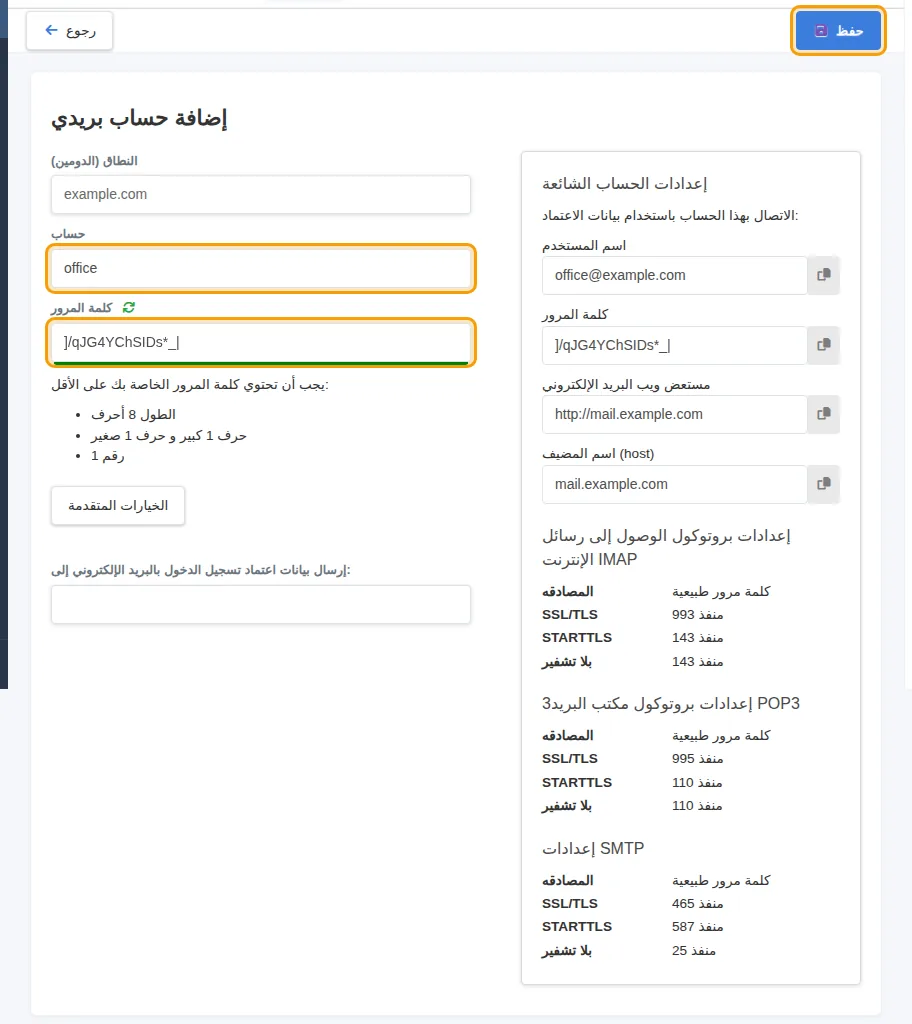The height and width of the screenshot is (1024, 912).
Task: Click the الطول 8 أحرف requirement
Action: point(133,415)
